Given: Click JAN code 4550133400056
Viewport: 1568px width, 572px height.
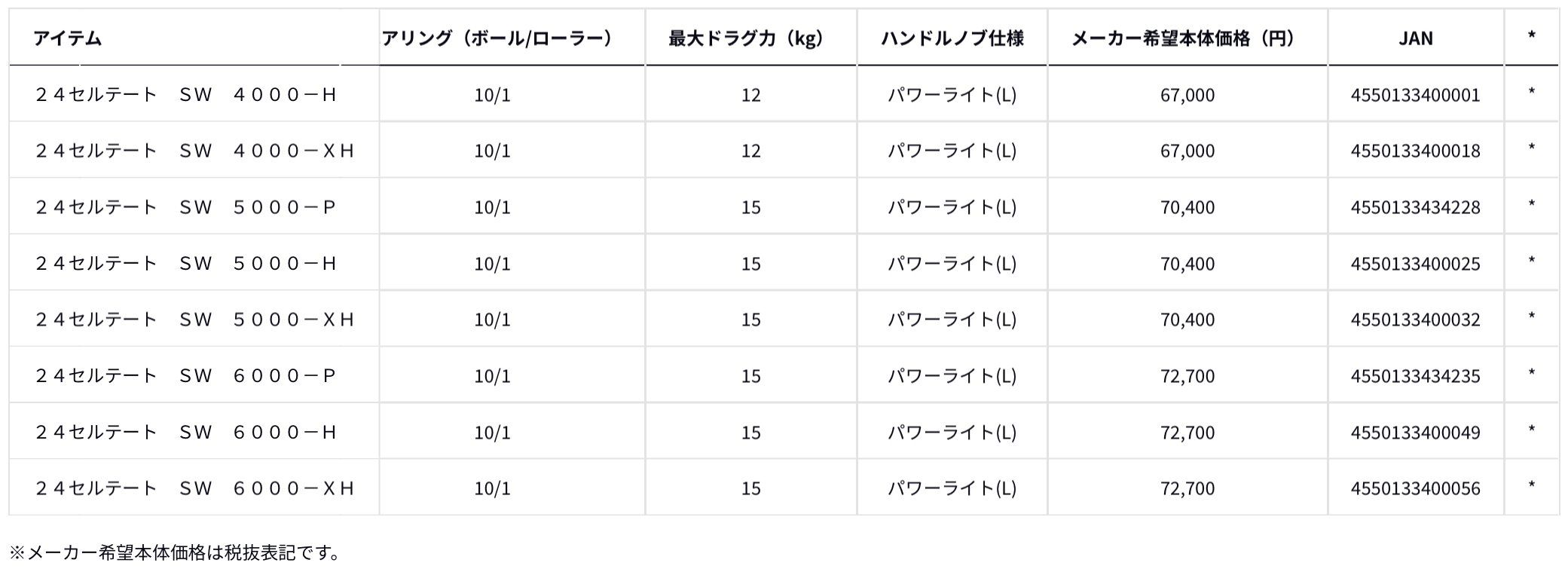Looking at the screenshot, I should click(1415, 488).
